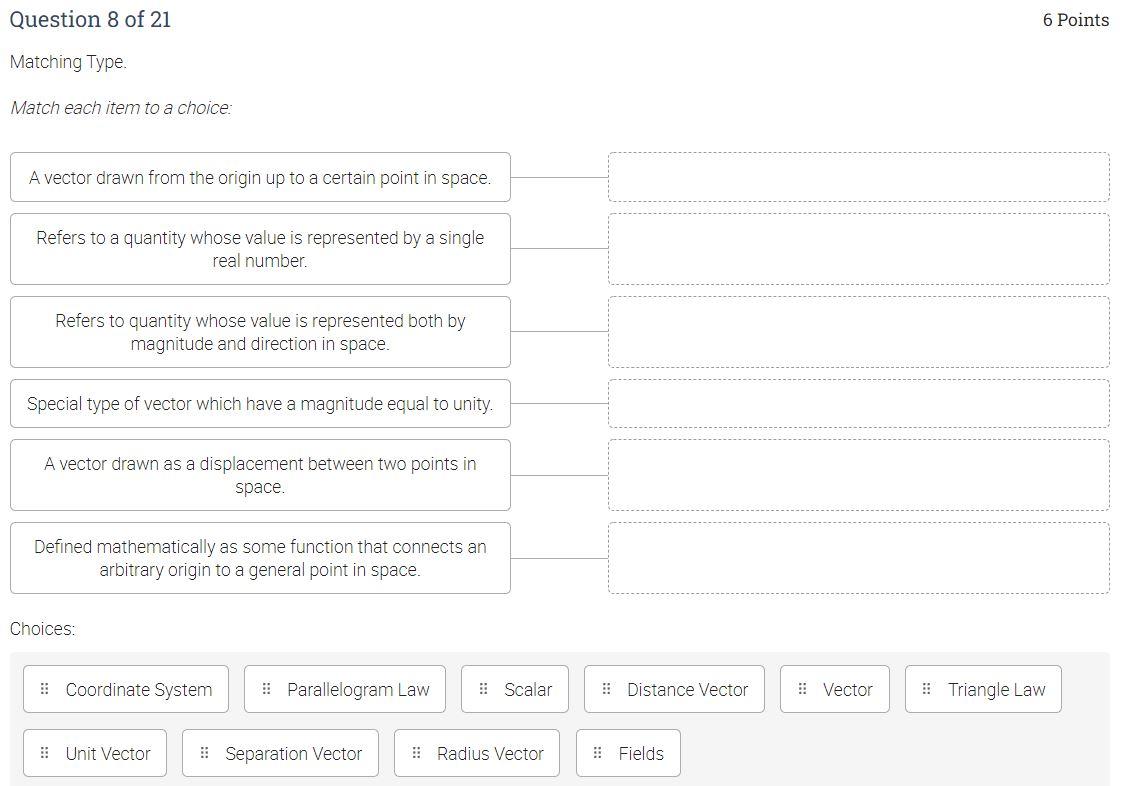Click answer slot for magnitude and direction item
Viewport: 1121px width, 786px height.
tap(858, 332)
